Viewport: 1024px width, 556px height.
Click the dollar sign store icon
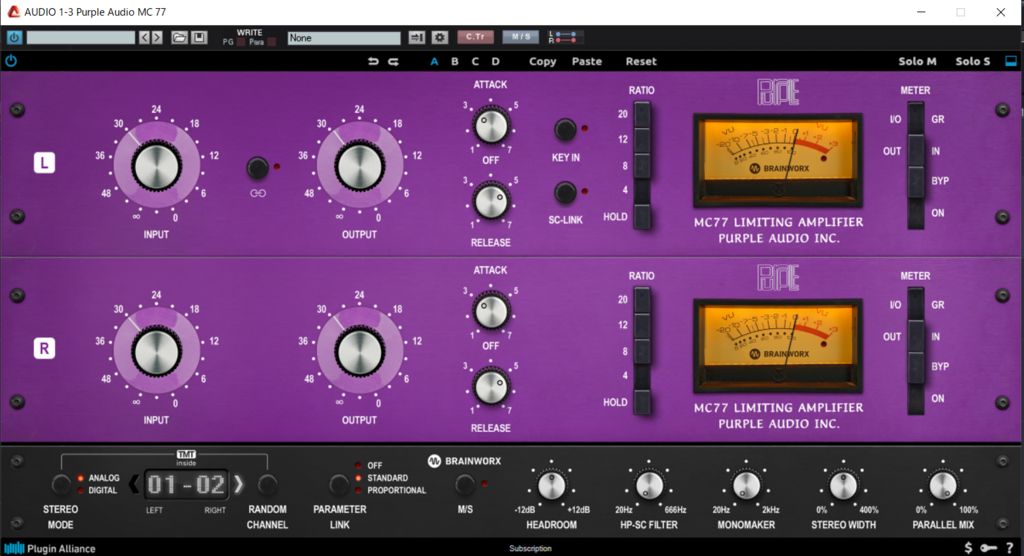[968, 548]
